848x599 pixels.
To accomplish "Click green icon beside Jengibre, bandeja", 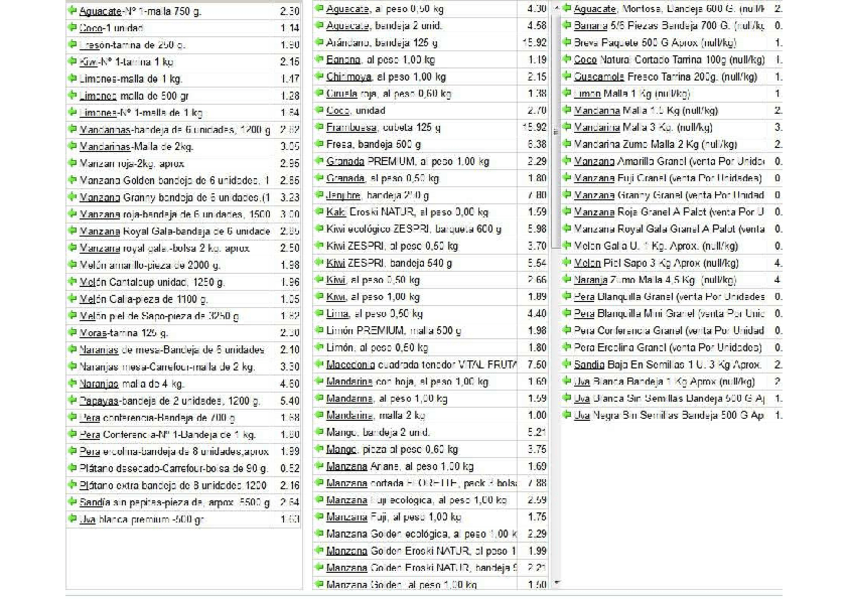I will tap(319, 195).
